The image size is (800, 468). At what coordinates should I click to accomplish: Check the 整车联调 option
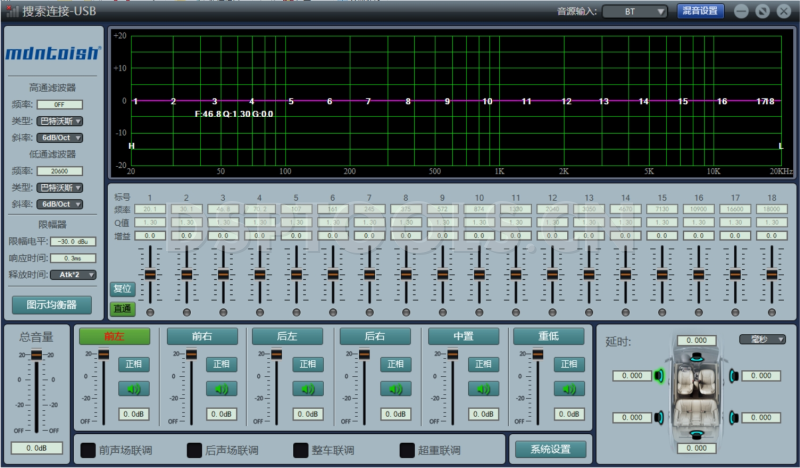click(301, 450)
